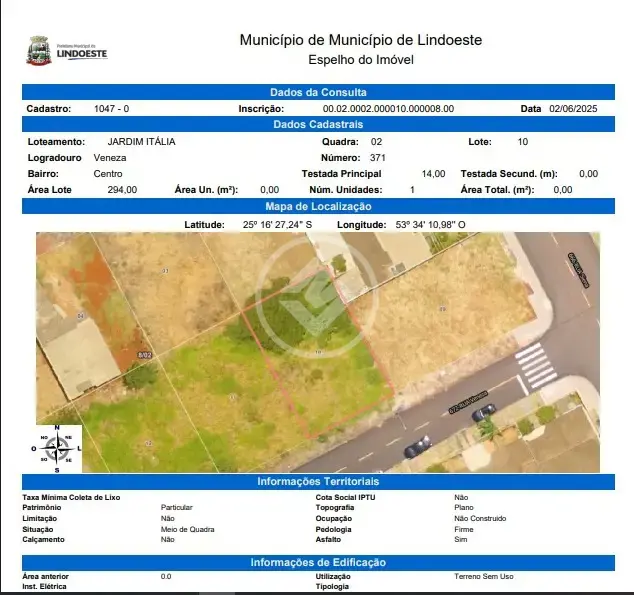This screenshot has width=634, height=595.
Task: Select the Área Lote value '294,00'
Action: [x=122, y=190]
